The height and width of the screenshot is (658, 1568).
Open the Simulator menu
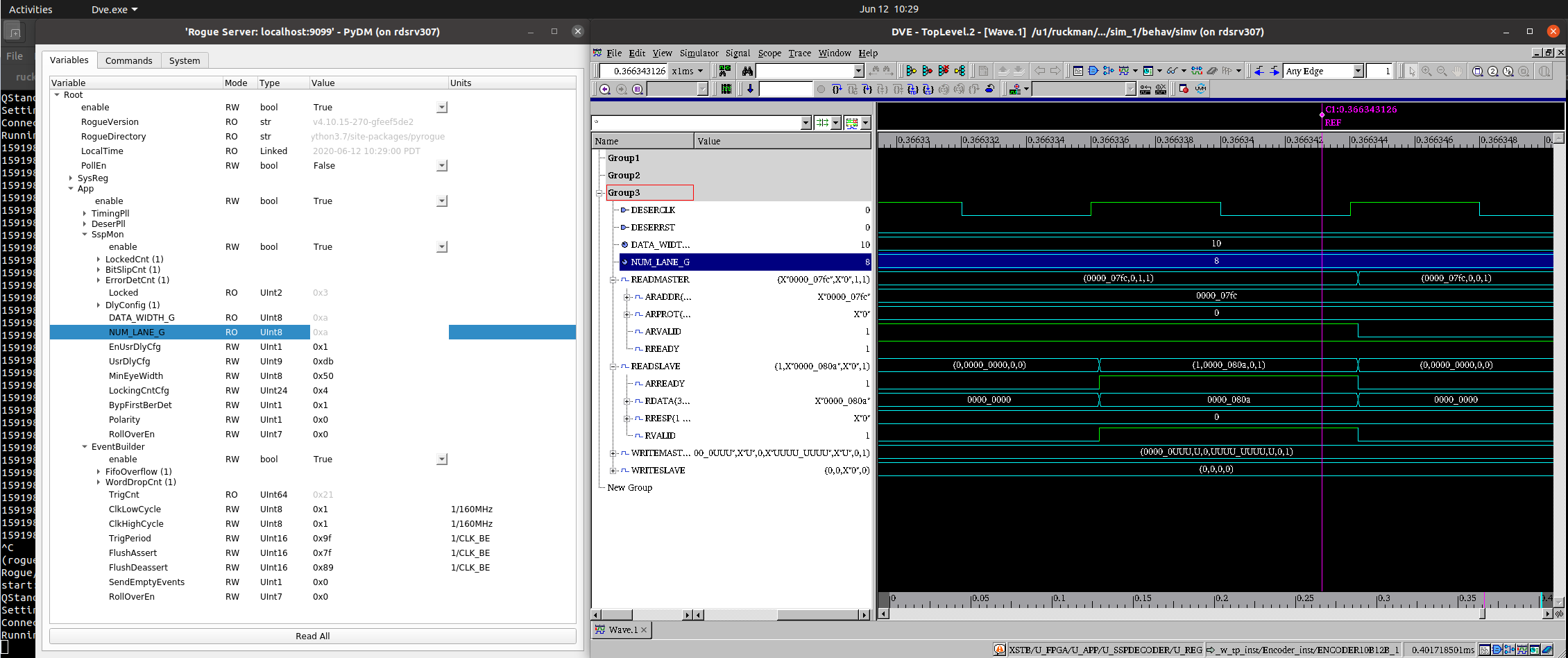(699, 53)
